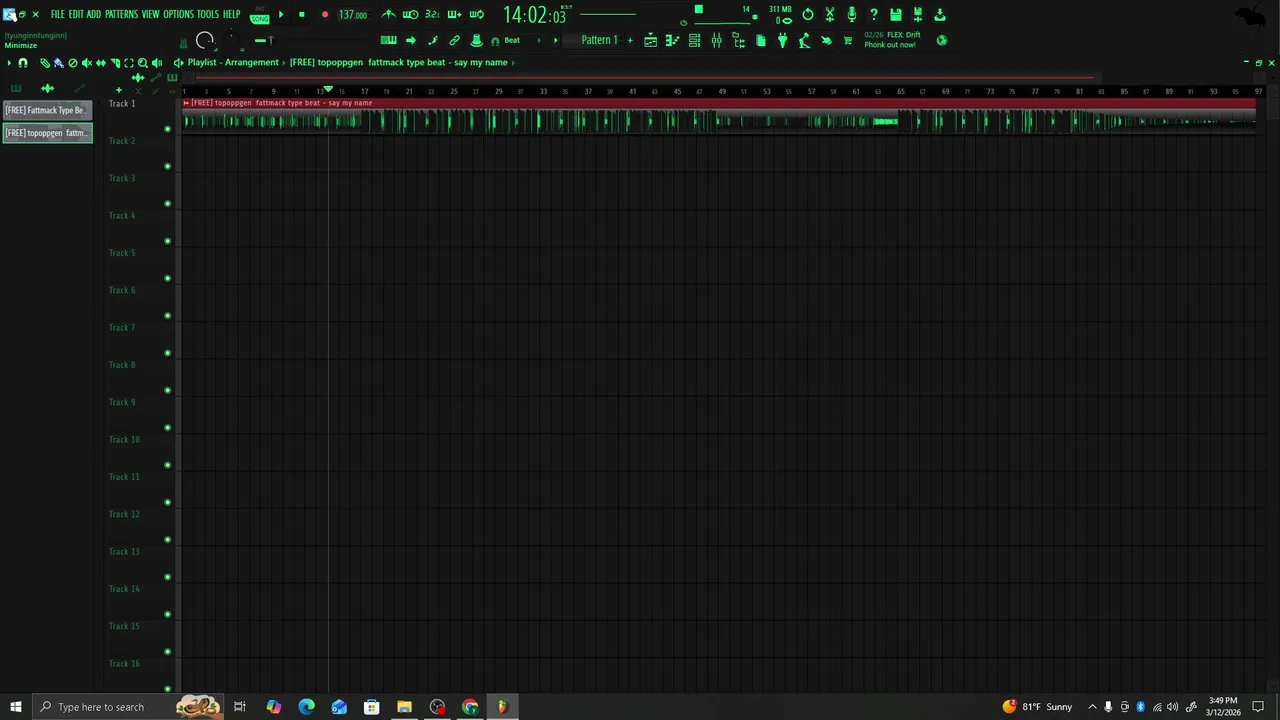Open the EDIT menu
Image resolution: width=1280 pixels, height=720 pixels.
(x=76, y=14)
